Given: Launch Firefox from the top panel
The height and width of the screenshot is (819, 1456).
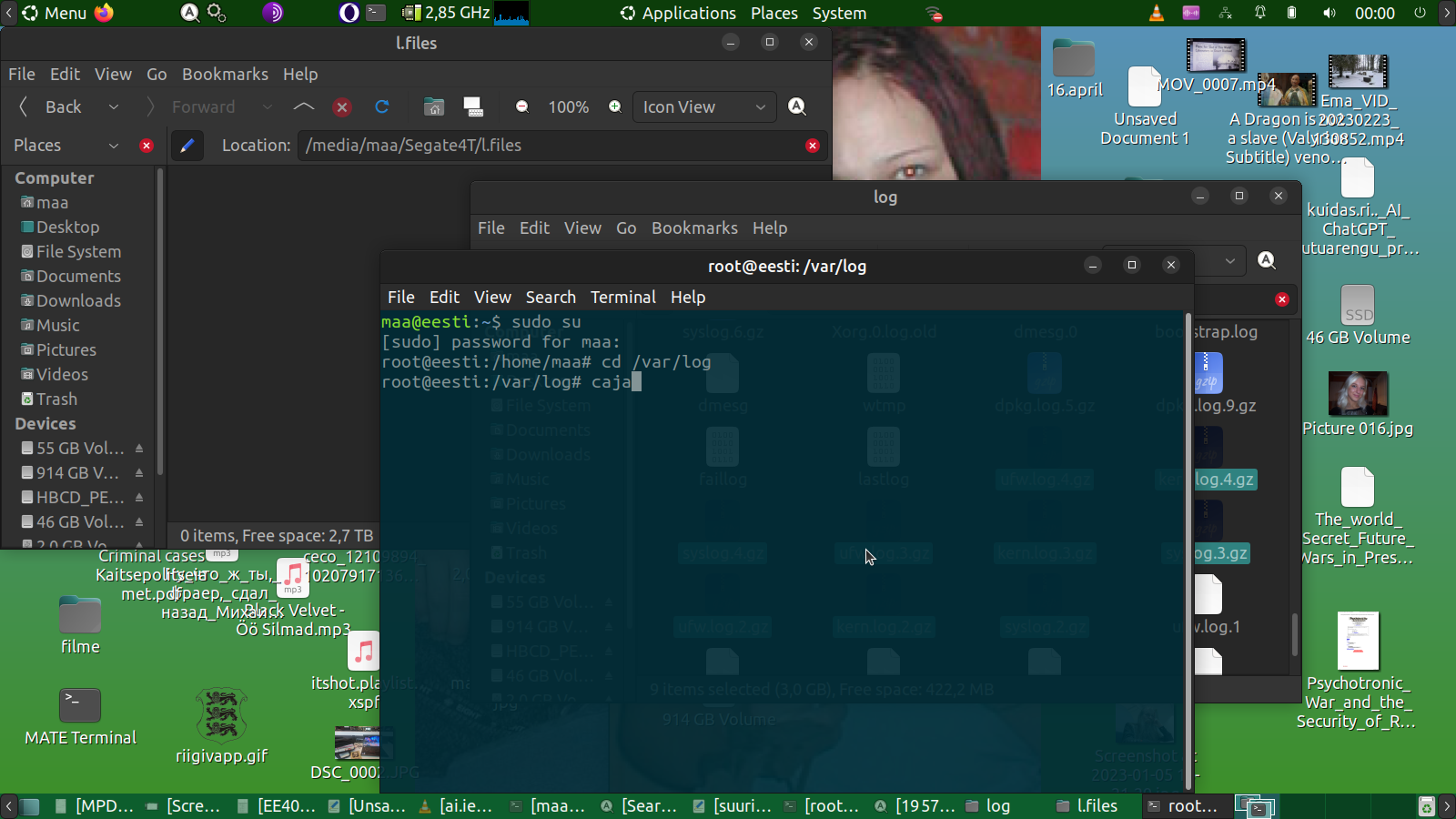Looking at the screenshot, I should [104, 13].
